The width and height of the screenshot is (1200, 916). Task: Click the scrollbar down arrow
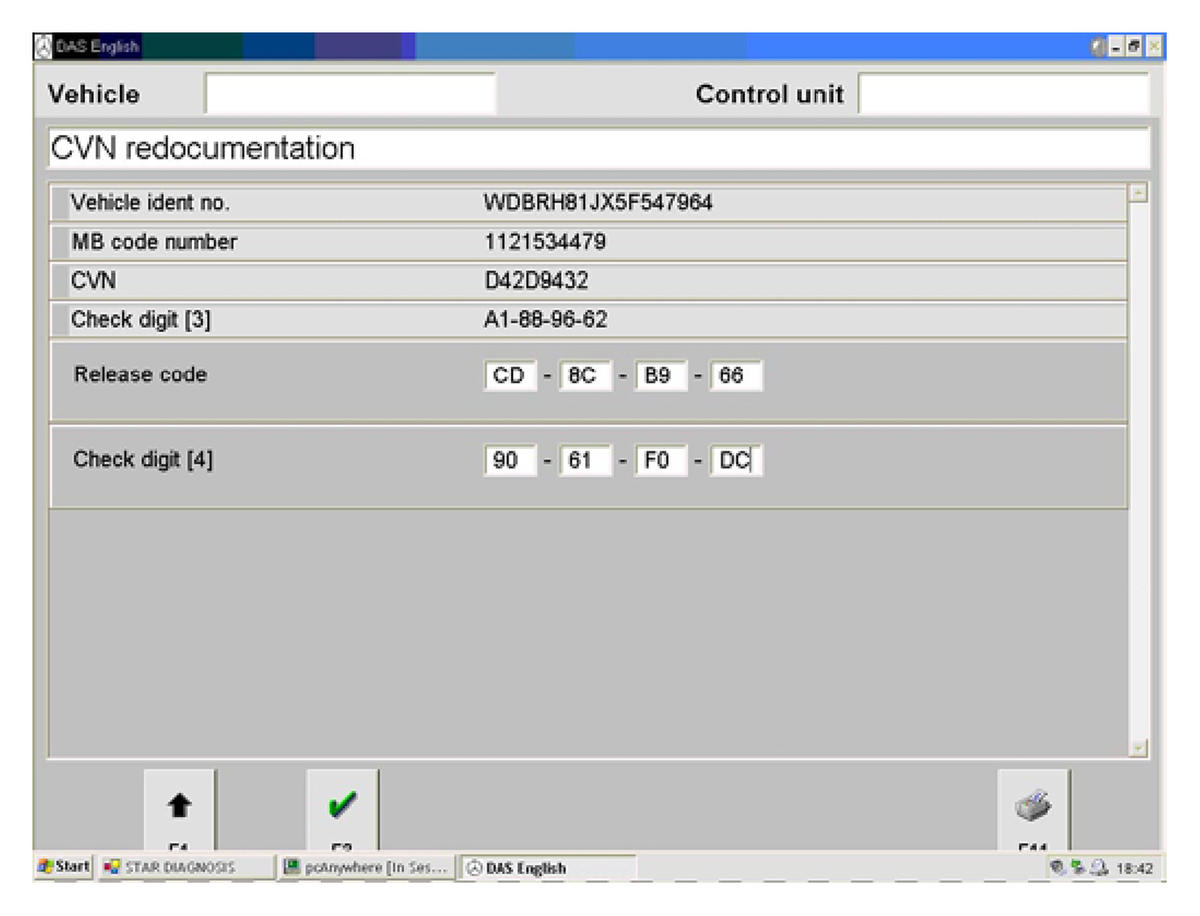point(1138,747)
